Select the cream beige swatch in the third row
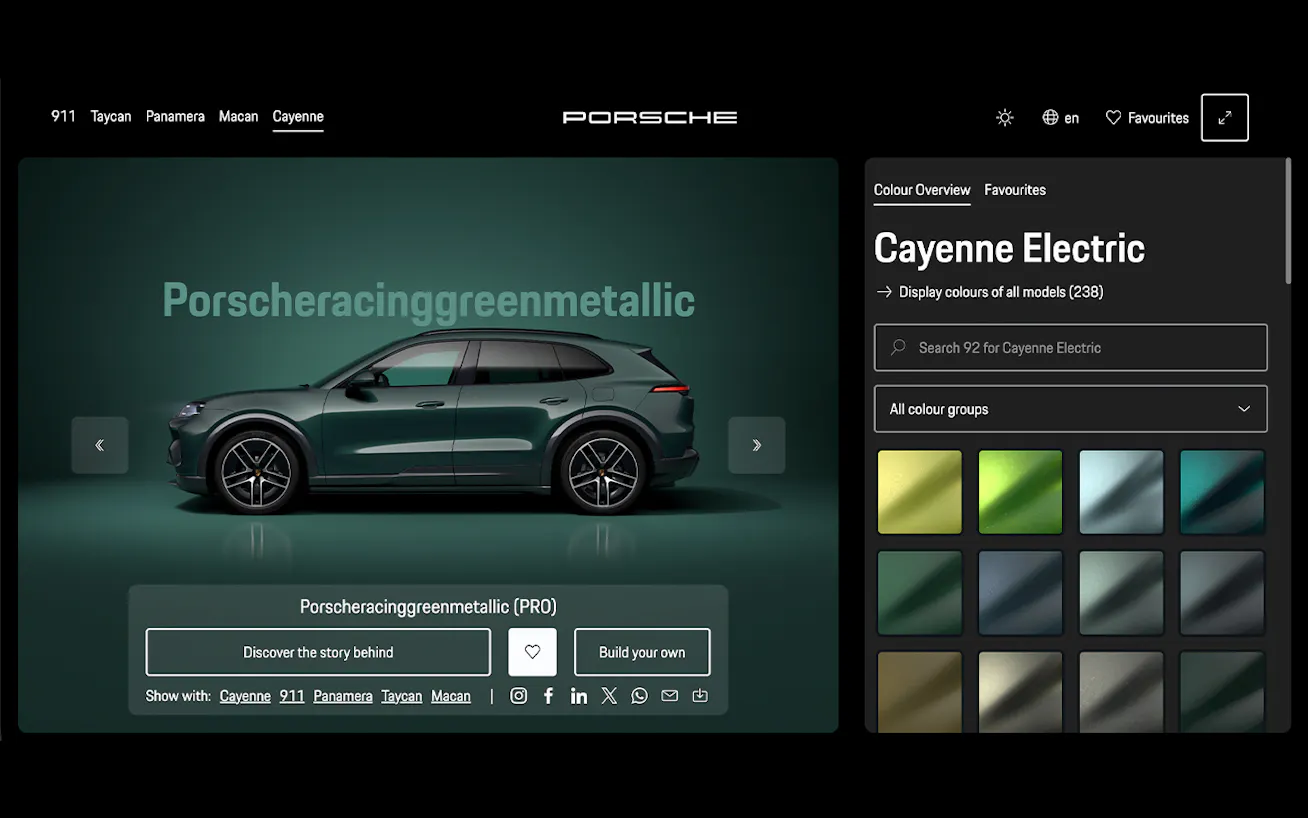This screenshot has height=818, width=1308. (x=1020, y=691)
